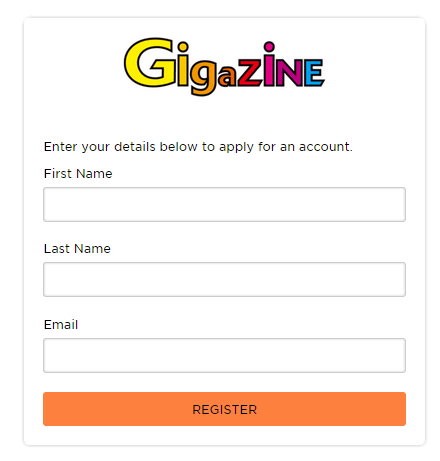Click the First Name label
The image size is (440, 461).
click(78, 174)
